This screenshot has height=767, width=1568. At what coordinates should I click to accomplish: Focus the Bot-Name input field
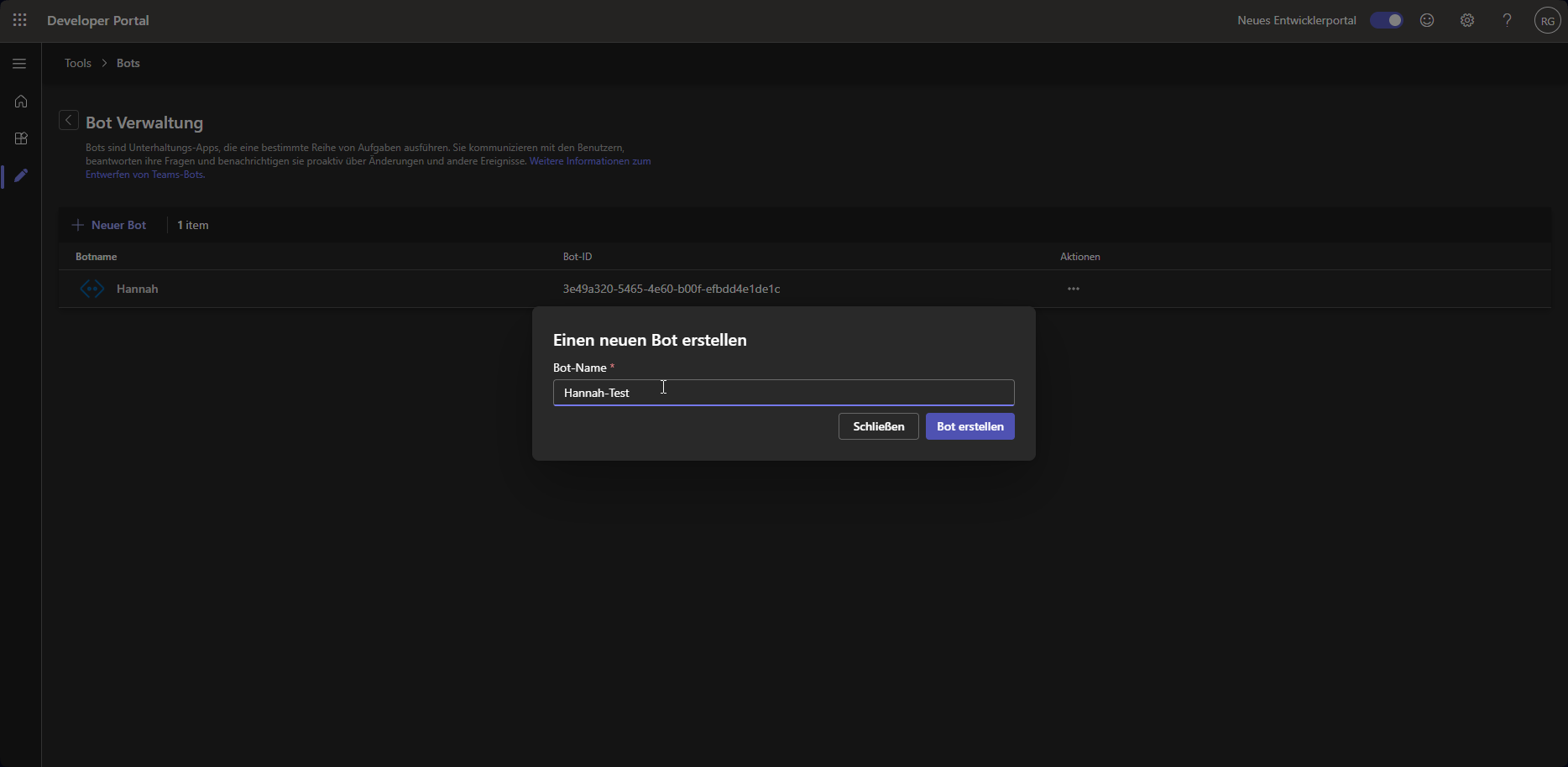click(784, 393)
